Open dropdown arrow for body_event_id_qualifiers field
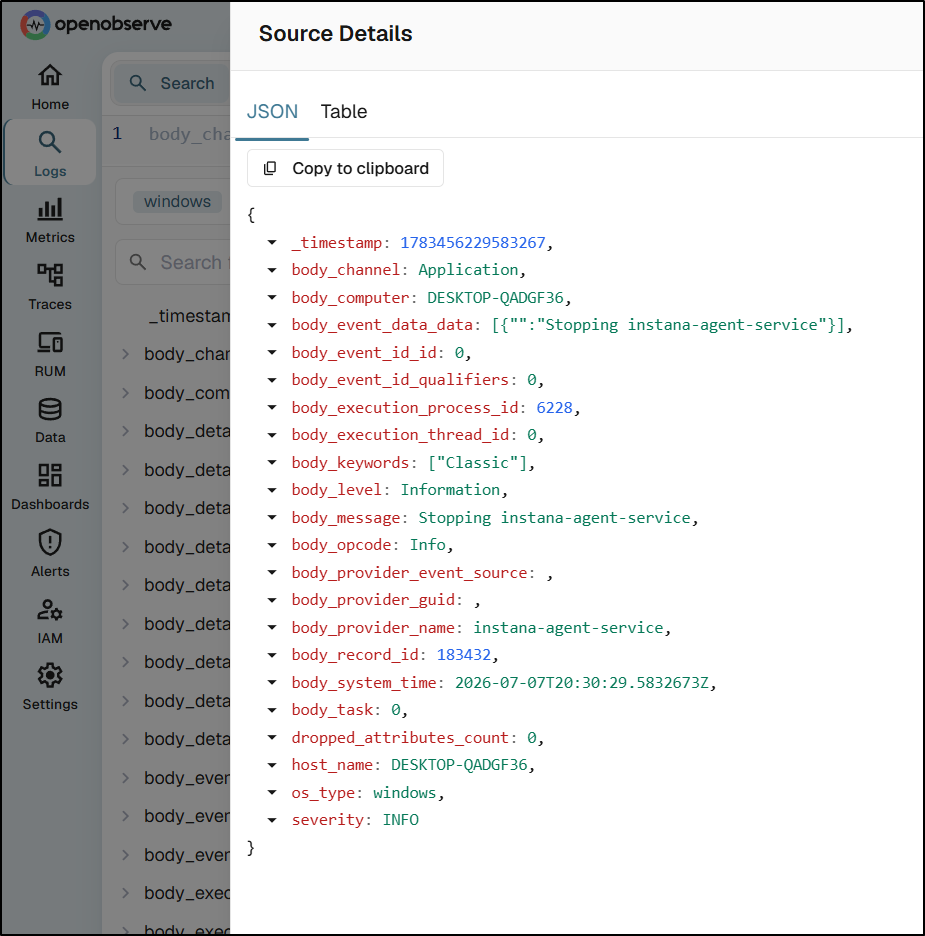The image size is (925, 936). [272, 380]
